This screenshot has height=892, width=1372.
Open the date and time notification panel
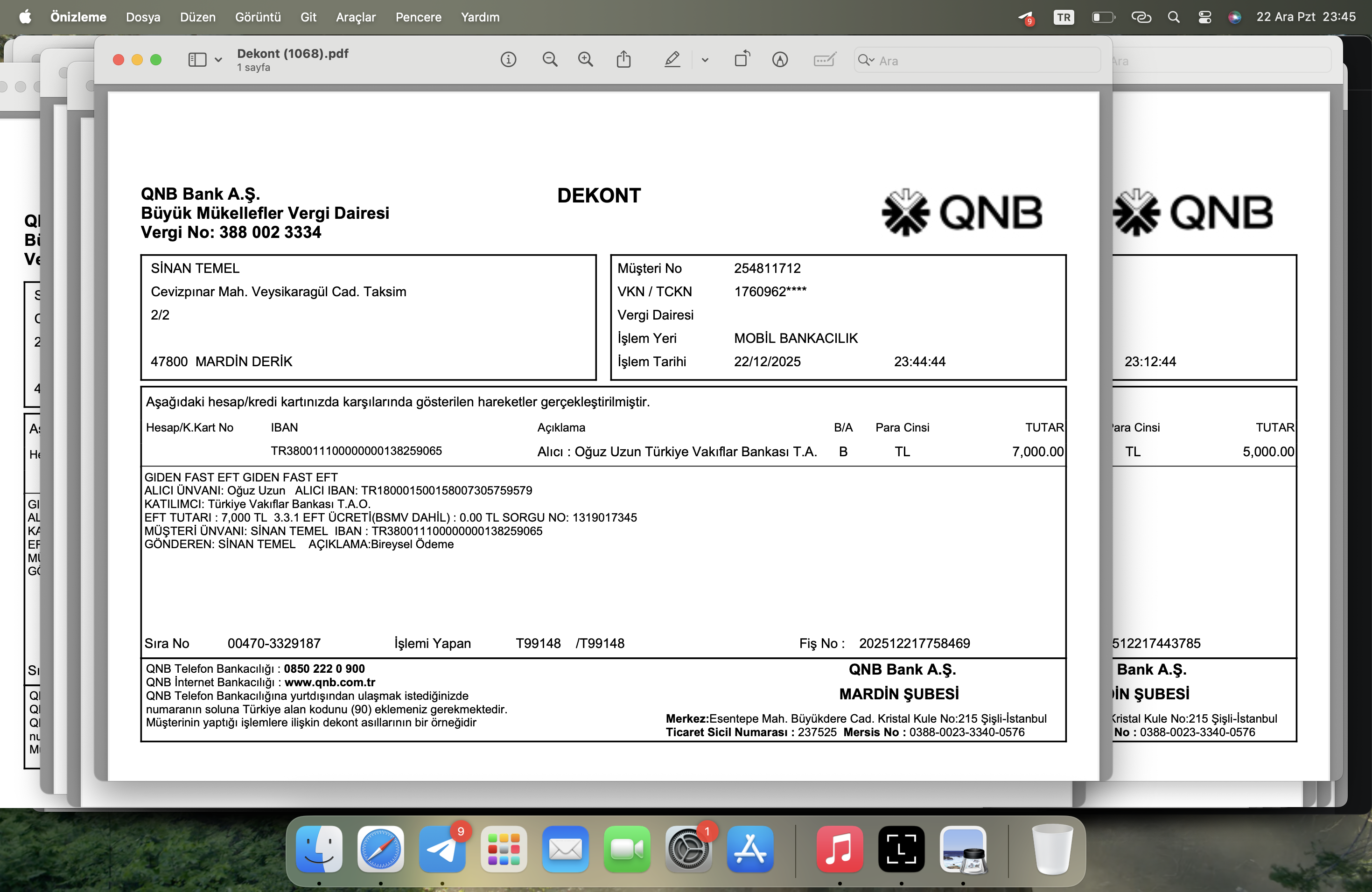(1306, 17)
